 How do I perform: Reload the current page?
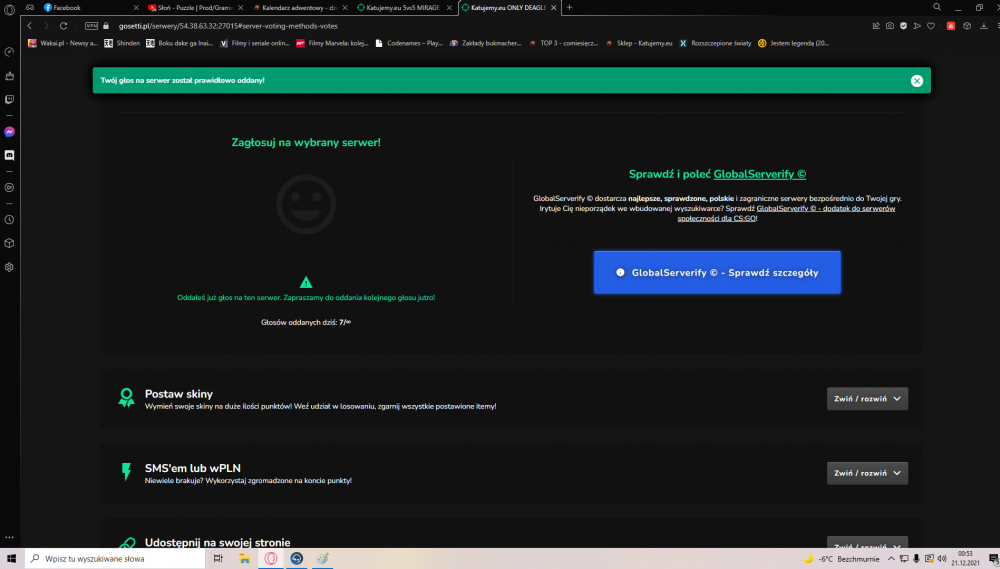click(63, 26)
